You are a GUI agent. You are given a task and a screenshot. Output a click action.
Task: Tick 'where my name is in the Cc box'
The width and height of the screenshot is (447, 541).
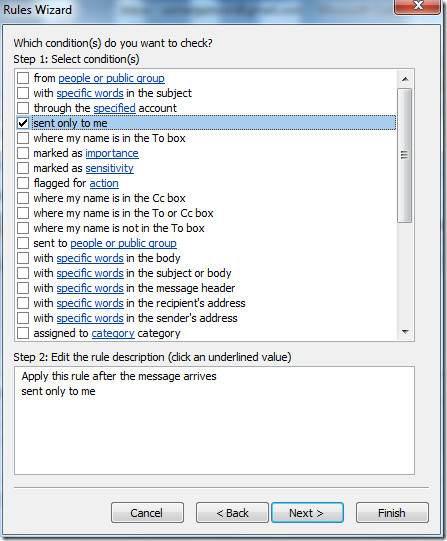click(x=23, y=198)
